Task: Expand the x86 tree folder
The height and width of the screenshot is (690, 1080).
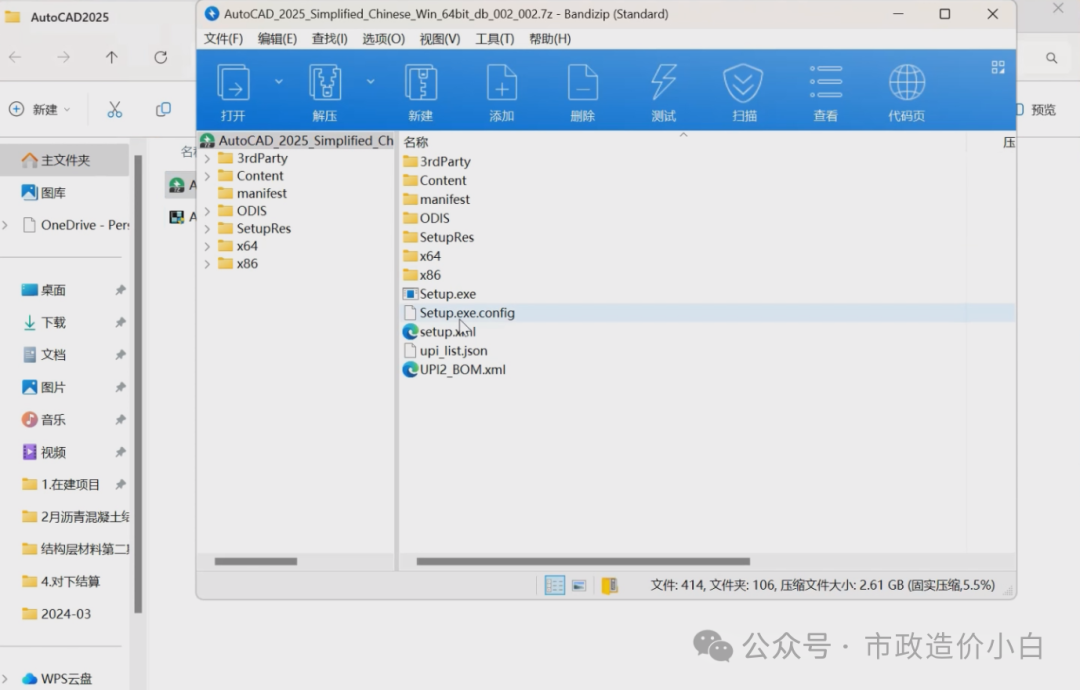Action: pyautogui.click(x=207, y=264)
